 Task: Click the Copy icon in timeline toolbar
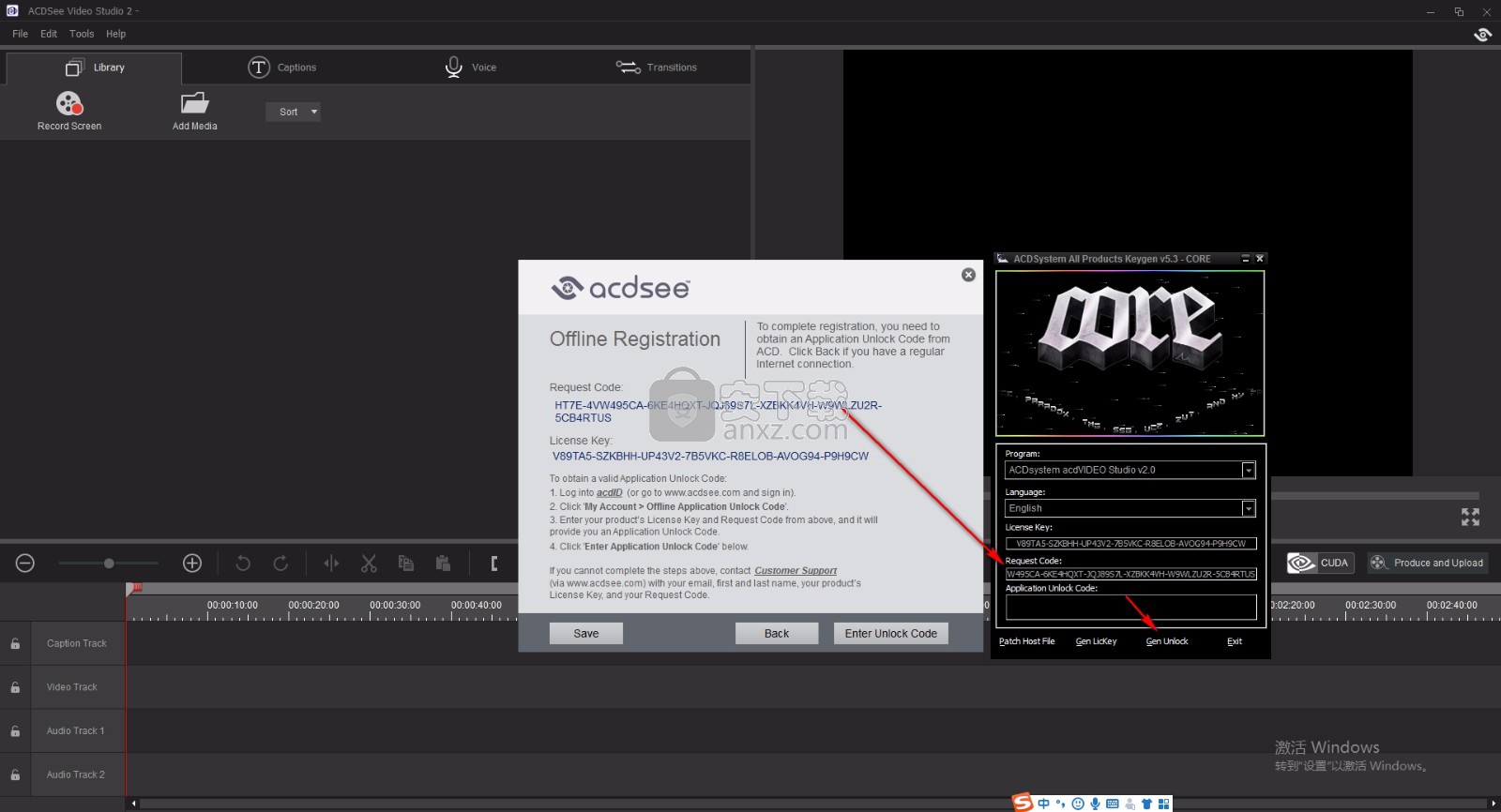[x=406, y=564]
